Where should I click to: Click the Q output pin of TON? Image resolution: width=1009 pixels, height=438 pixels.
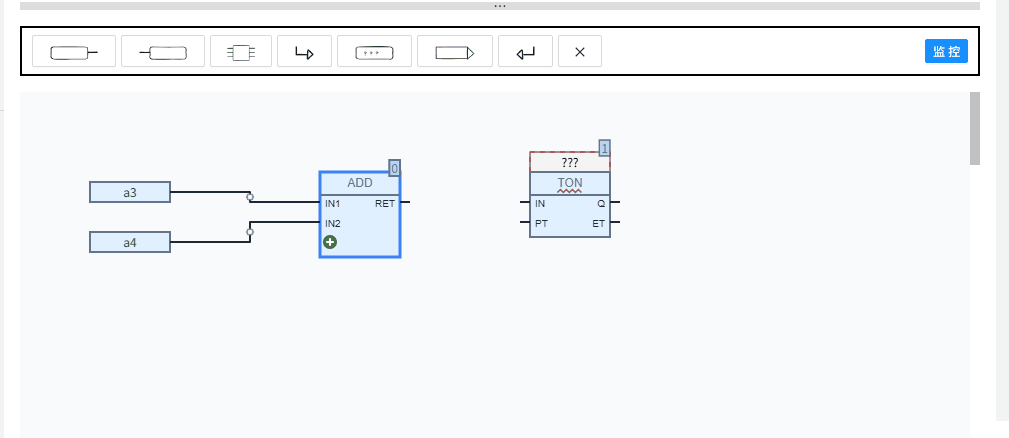(x=601, y=203)
